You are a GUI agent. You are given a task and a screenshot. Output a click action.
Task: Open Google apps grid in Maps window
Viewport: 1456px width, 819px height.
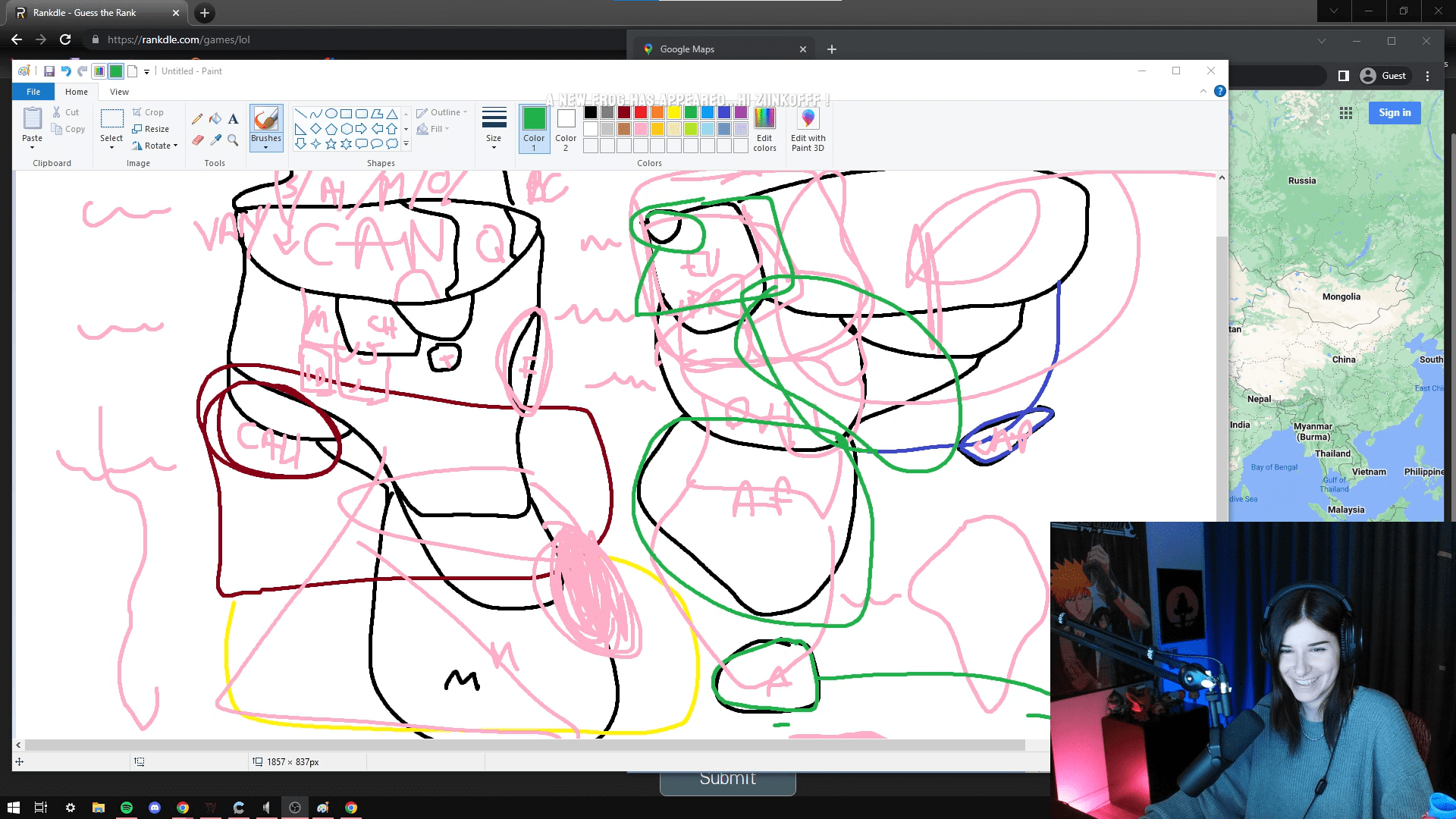(1346, 113)
